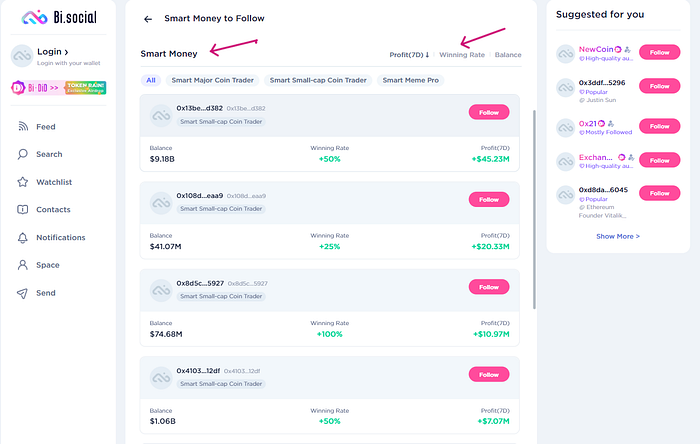Click the Bi-DiD Token Rains banner
Viewport: 700px width, 444px height.
[x=59, y=88]
